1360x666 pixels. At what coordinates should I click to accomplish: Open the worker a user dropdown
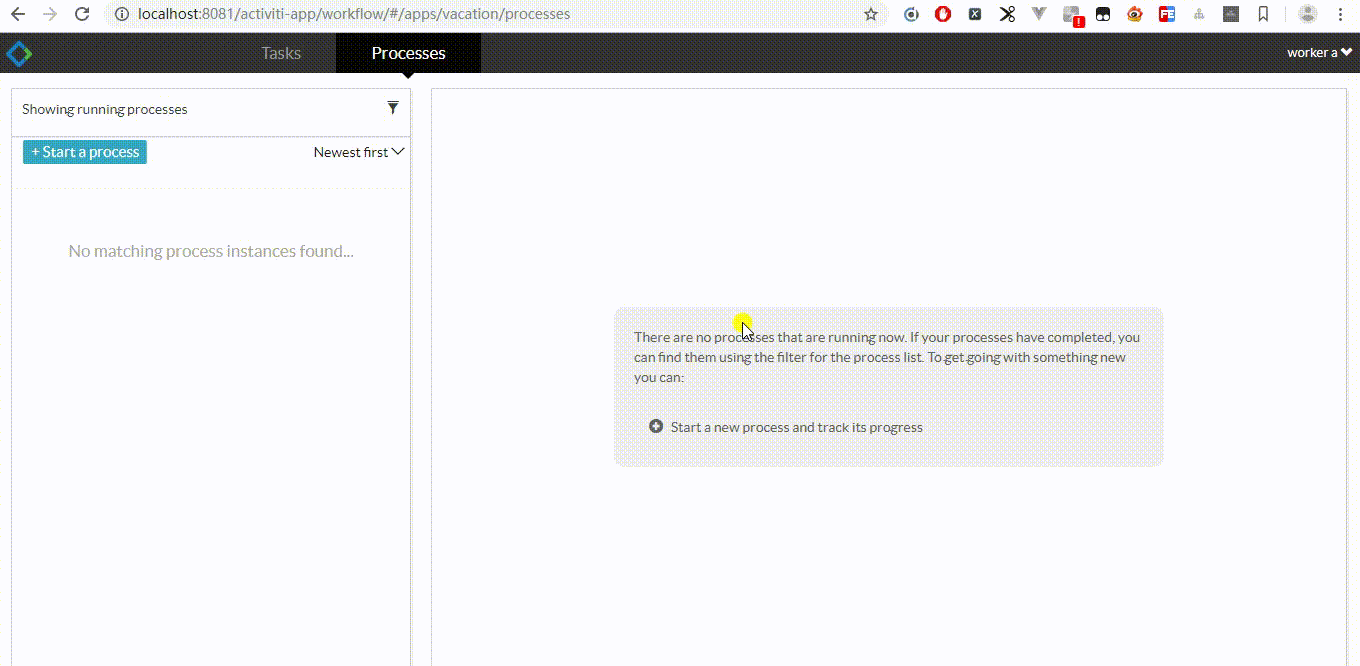tap(1319, 53)
